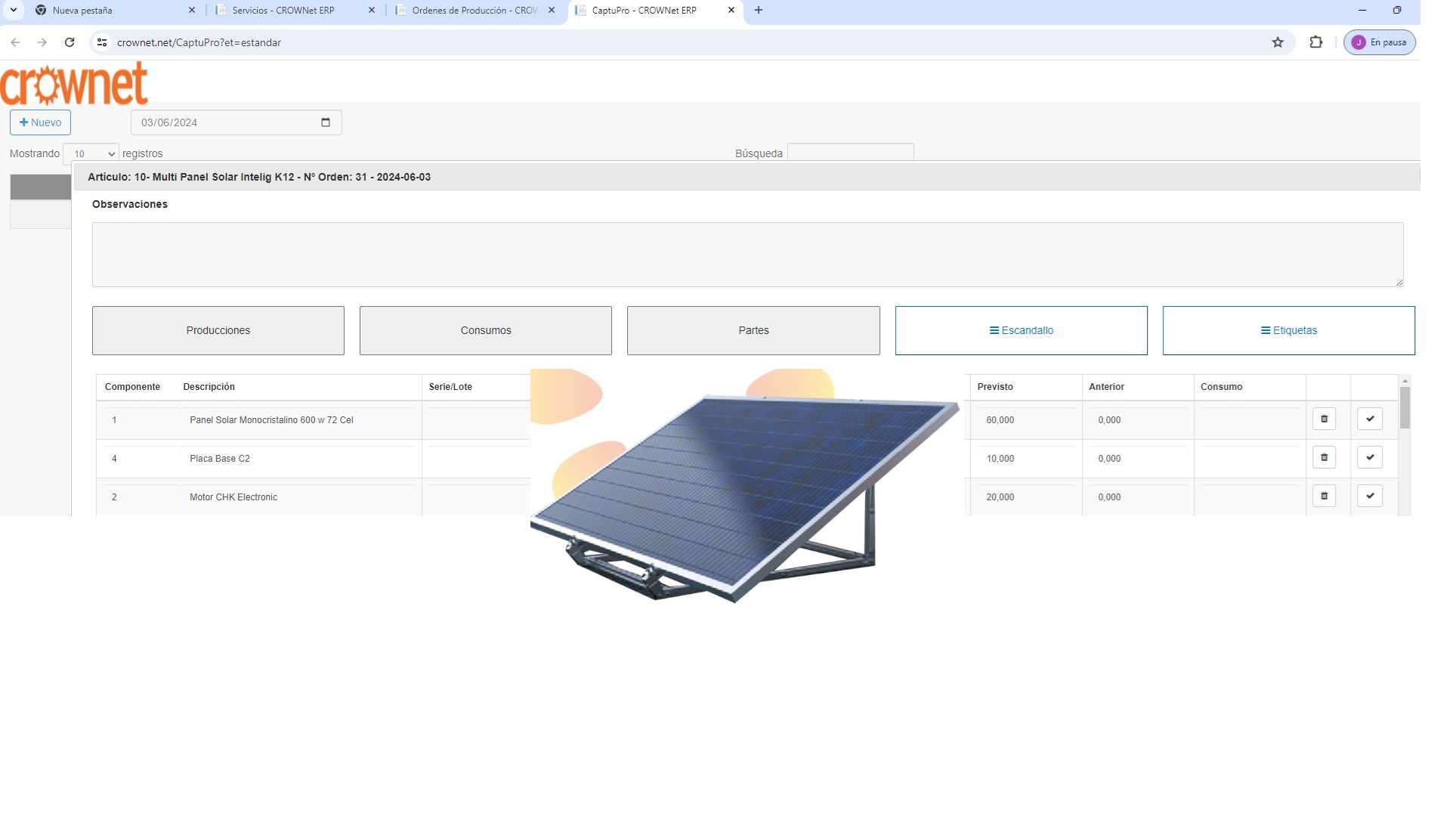Viewport: 1456px width, 826px height.
Task: Select the Componente column header
Action: pos(132,386)
